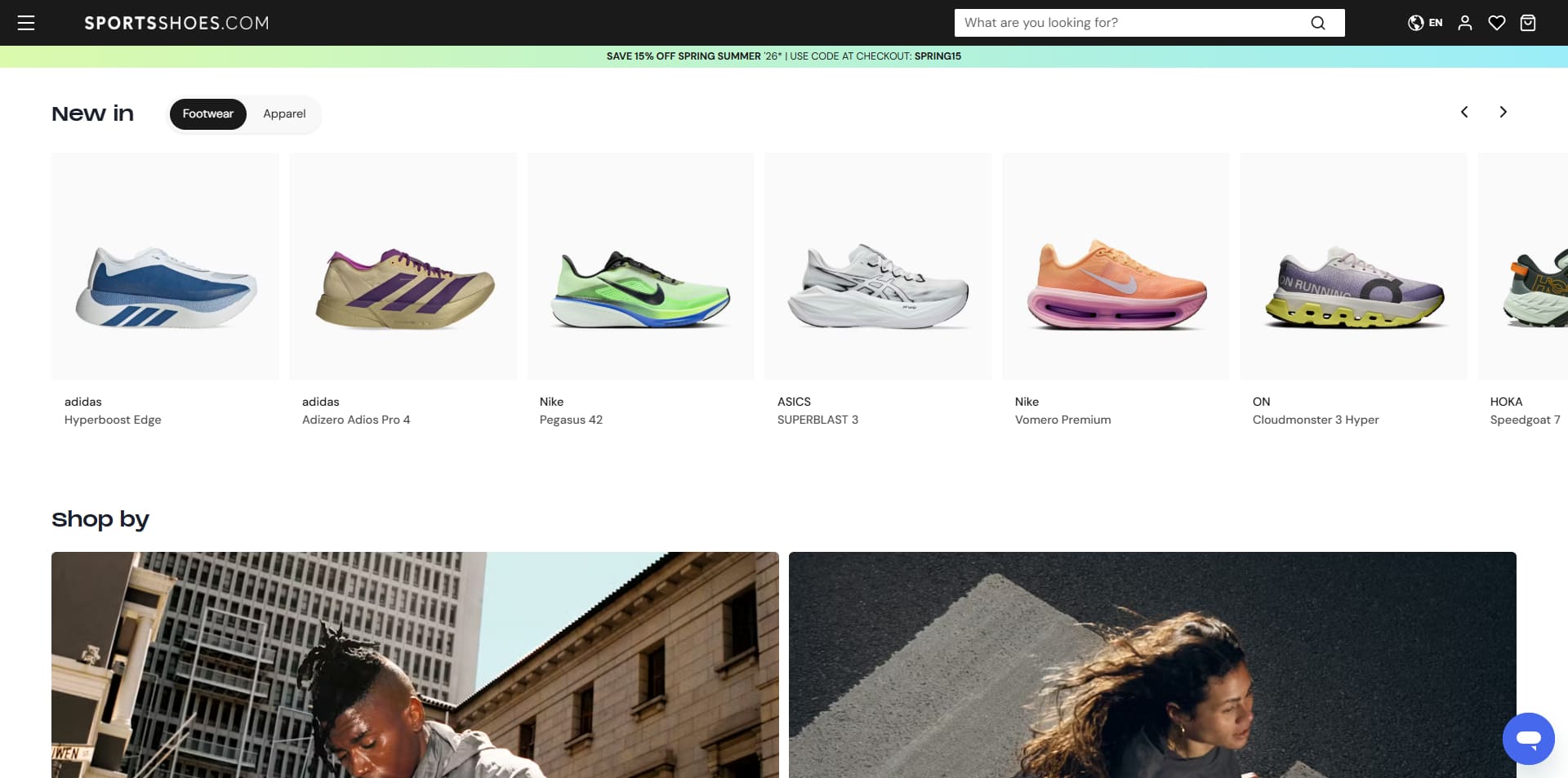
Task: Open the Shop by male runner banner
Action: pos(415,665)
